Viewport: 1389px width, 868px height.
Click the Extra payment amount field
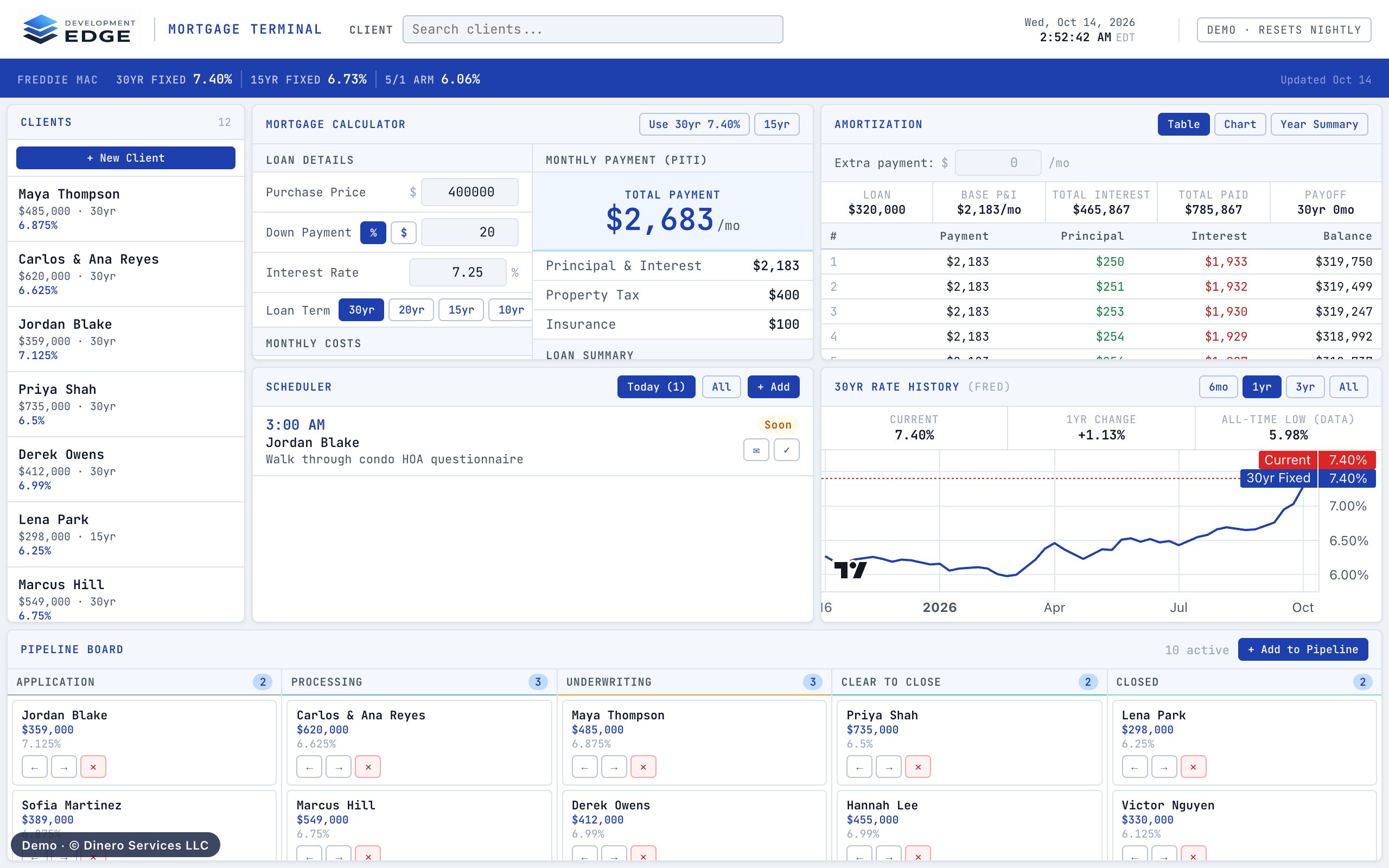pos(998,163)
